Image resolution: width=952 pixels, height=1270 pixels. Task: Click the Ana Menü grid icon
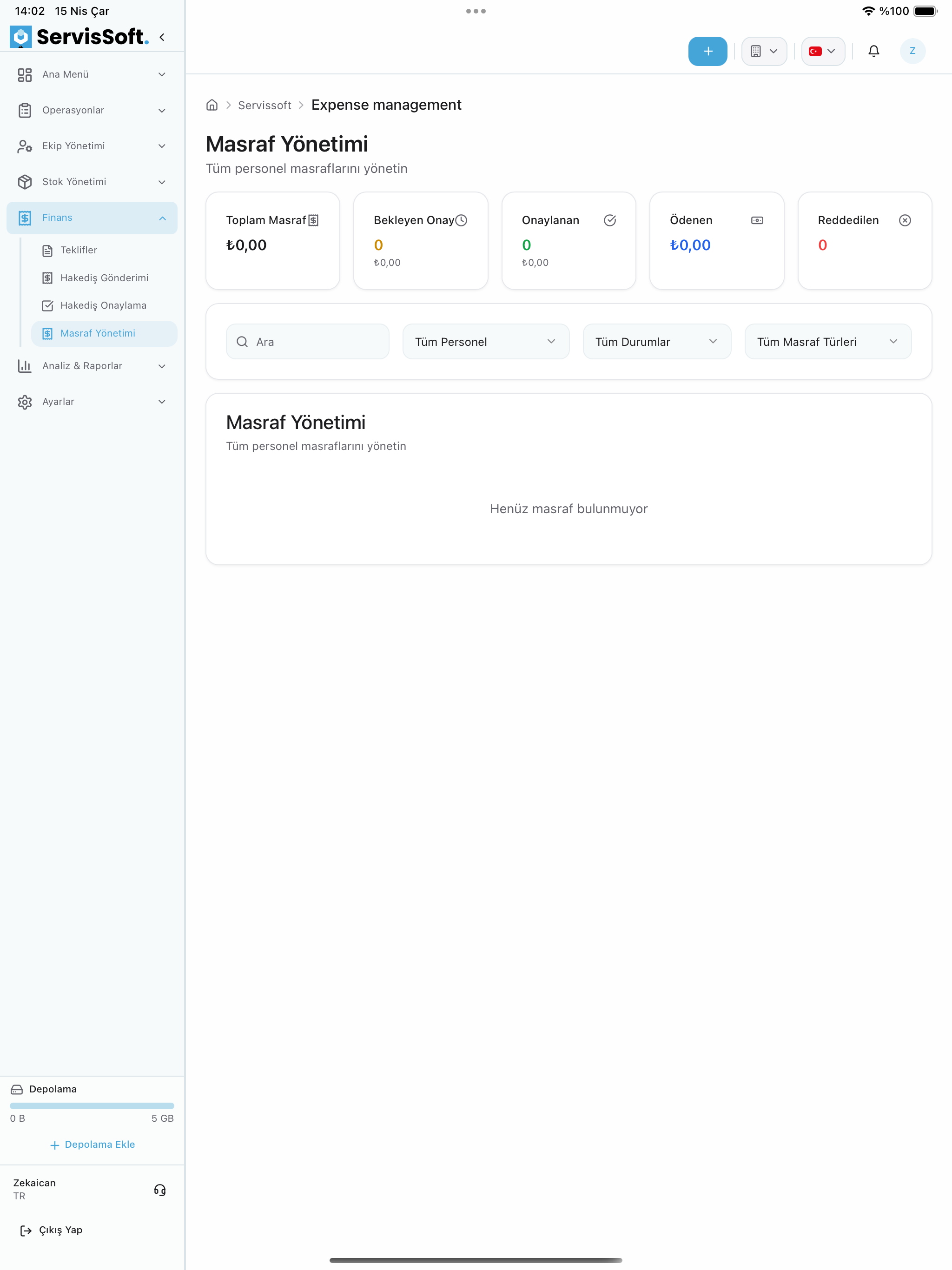[25, 75]
